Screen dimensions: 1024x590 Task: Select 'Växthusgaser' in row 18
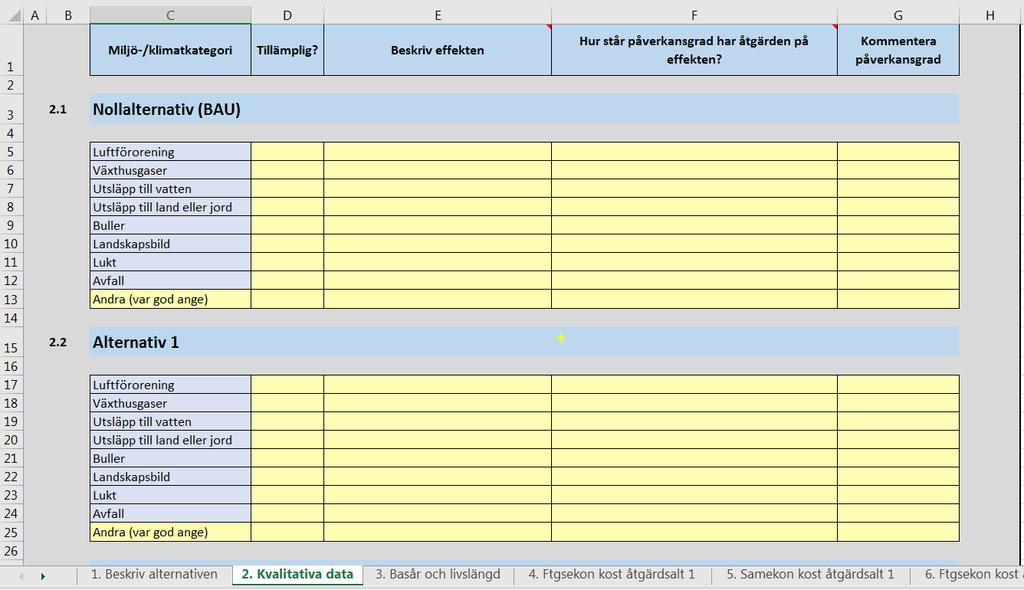pos(170,403)
